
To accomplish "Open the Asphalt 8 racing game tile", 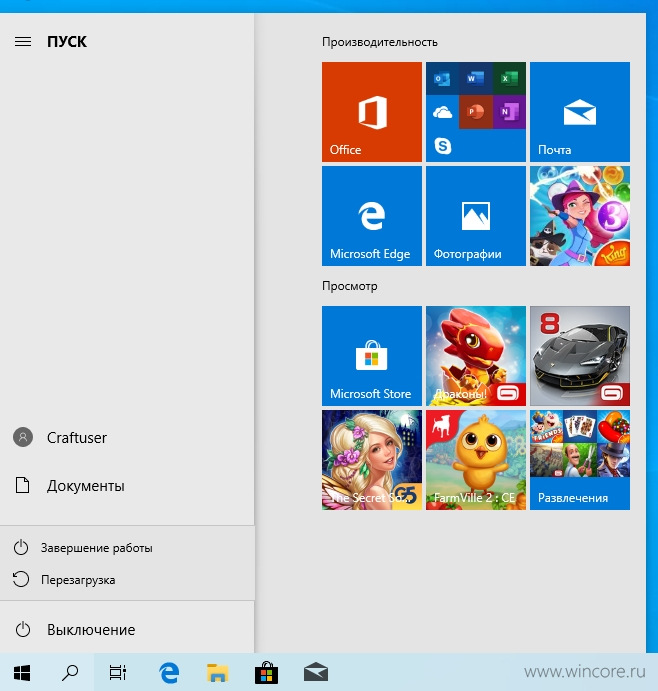I will coord(580,356).
